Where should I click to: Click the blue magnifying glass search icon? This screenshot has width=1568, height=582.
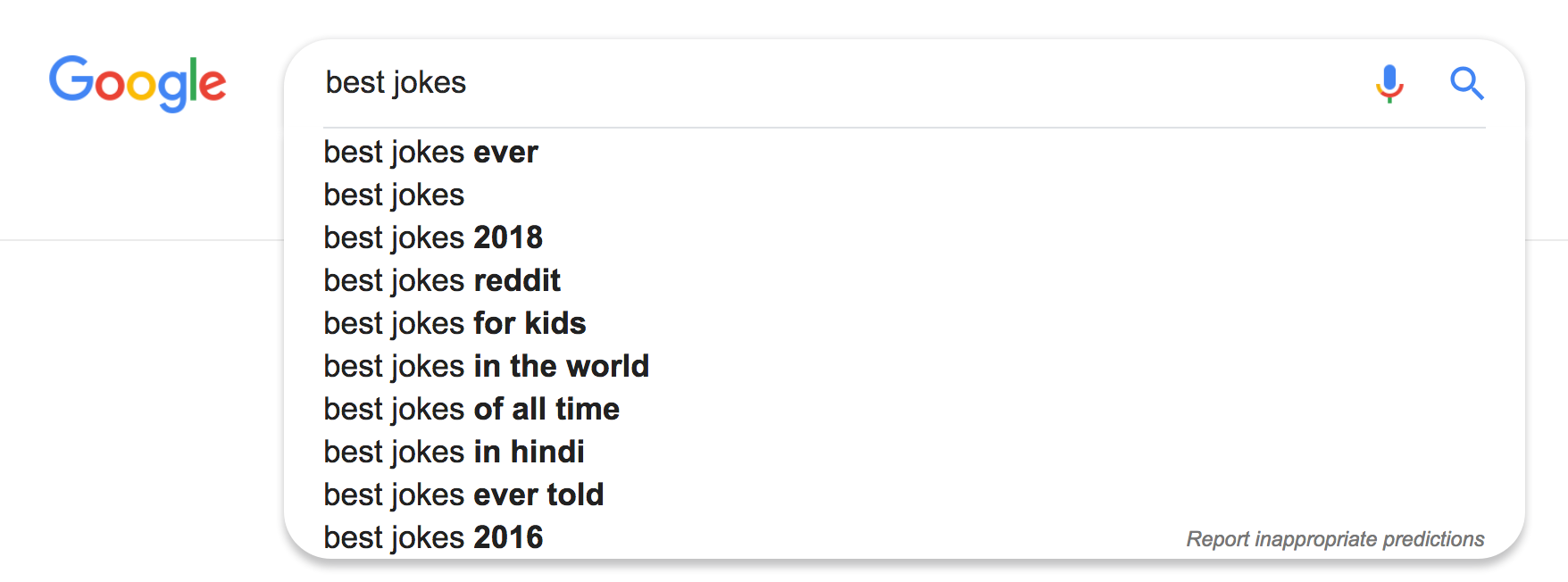pyautogui.click(x=1467, y=83)
